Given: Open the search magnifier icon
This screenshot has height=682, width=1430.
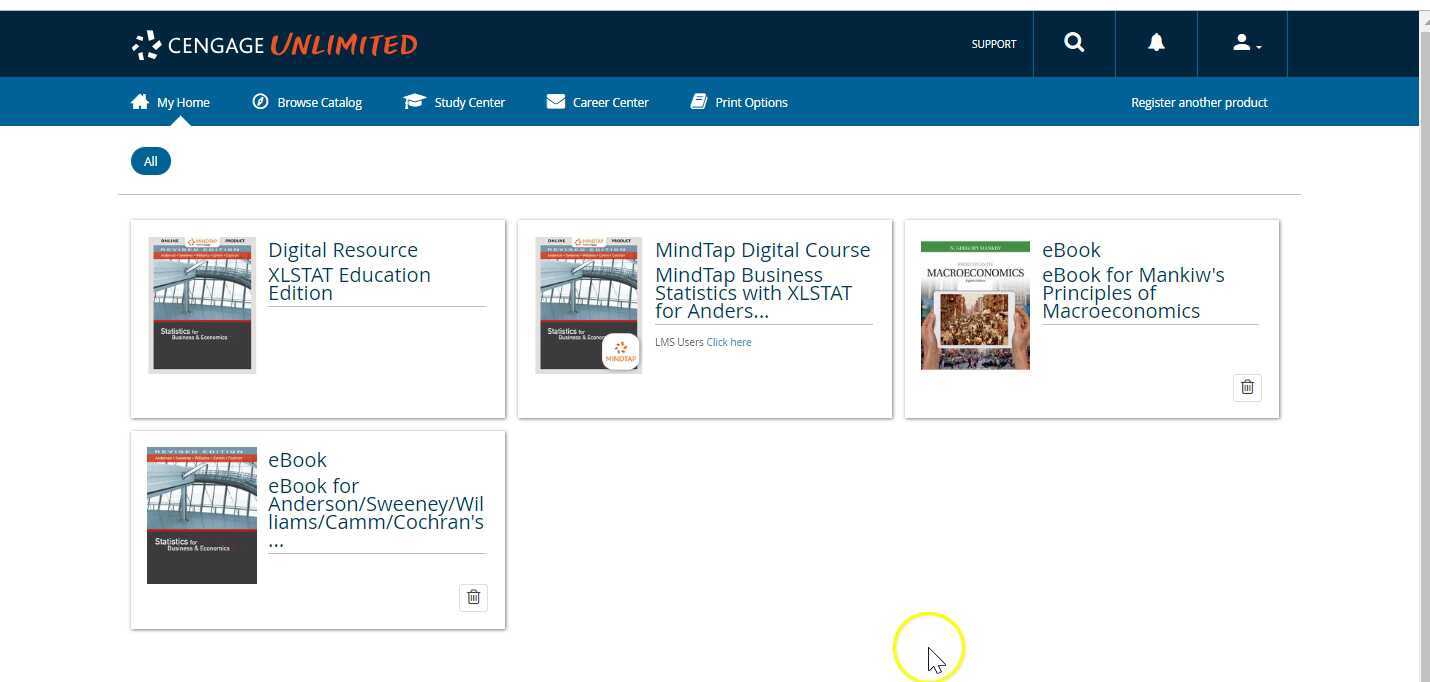Looking at the screenshot, I should [1073, 43].
